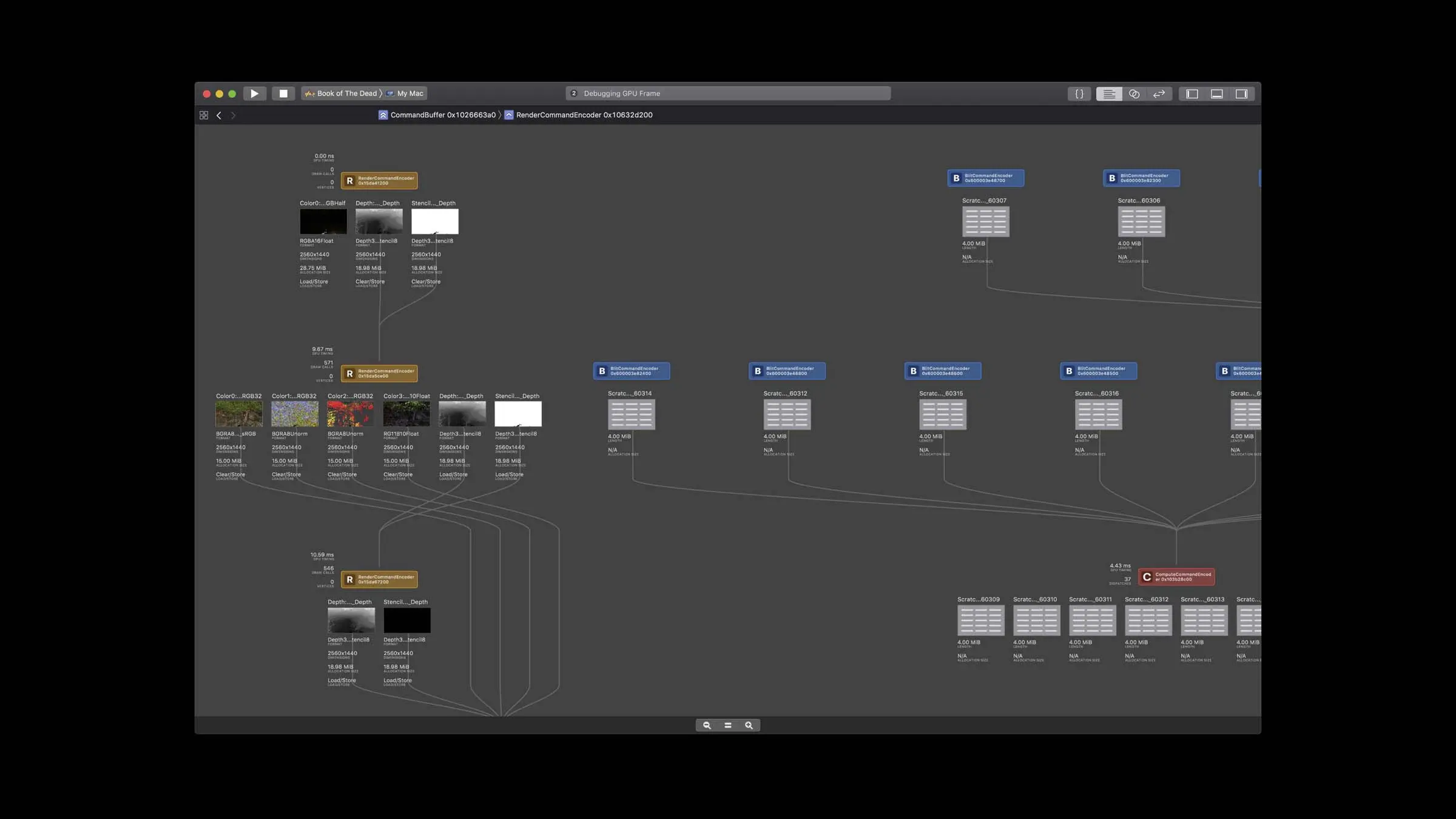Open the related items grid menu

204,115
